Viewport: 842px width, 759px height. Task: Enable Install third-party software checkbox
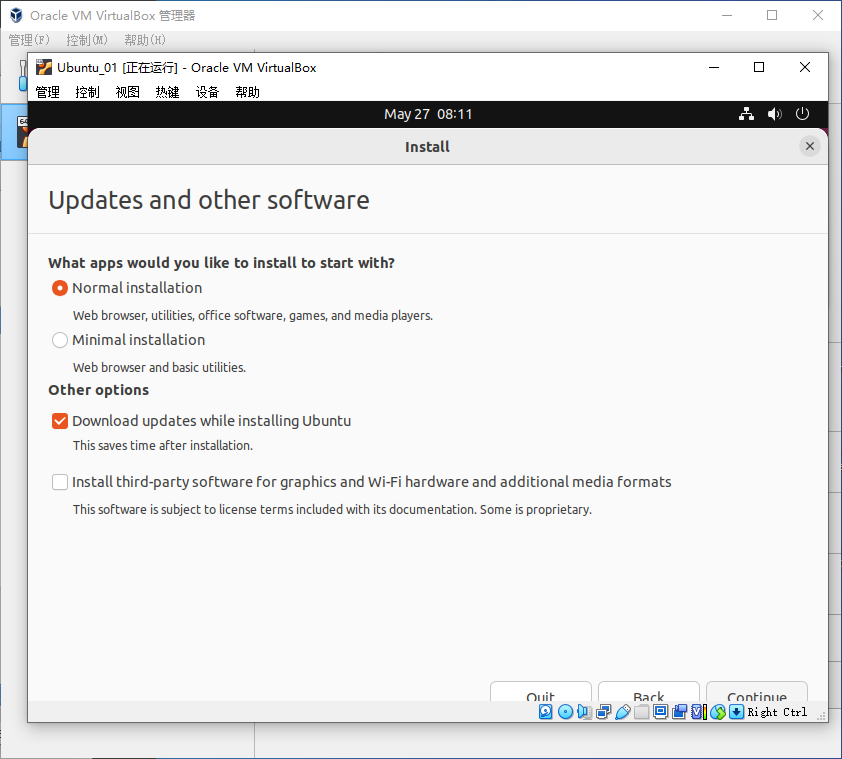(60, 482)
